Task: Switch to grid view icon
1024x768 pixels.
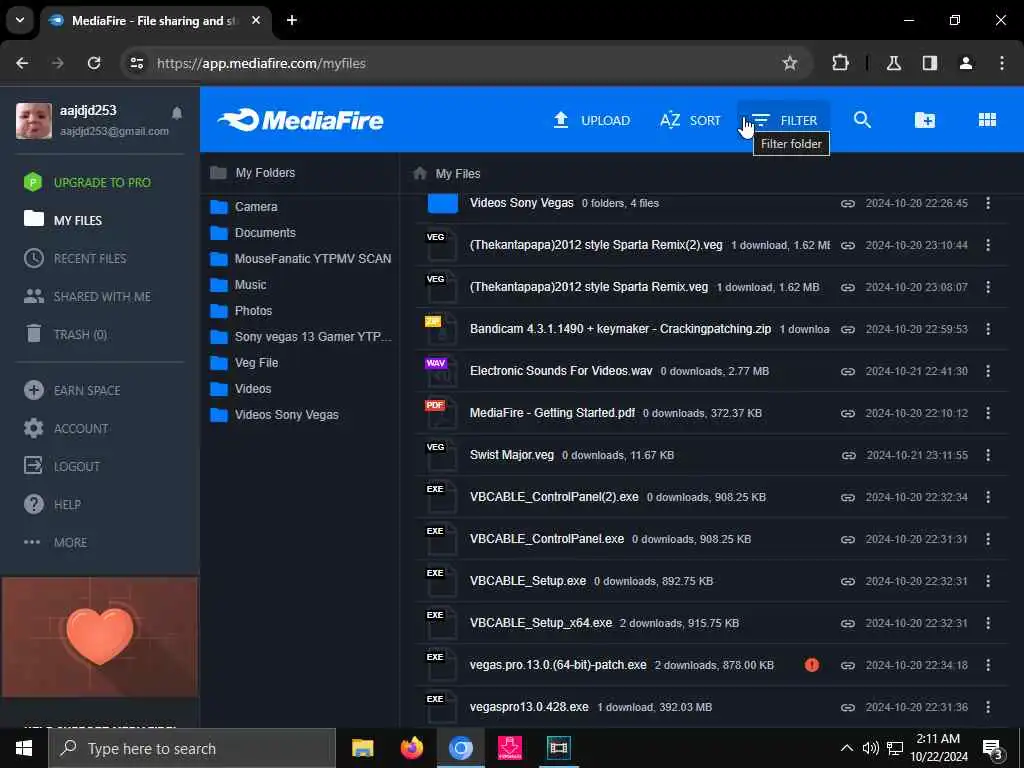Action: pyautogui.click(x=987, y=120)
